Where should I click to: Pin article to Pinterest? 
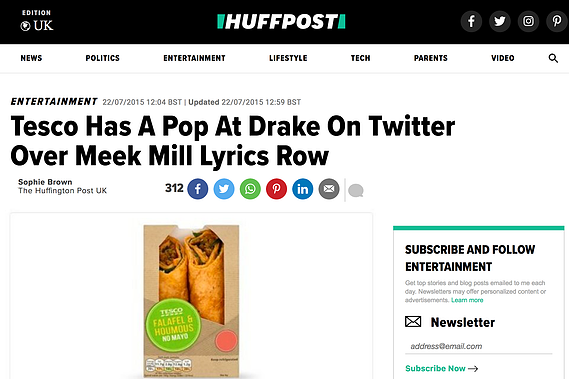(277, 189)
